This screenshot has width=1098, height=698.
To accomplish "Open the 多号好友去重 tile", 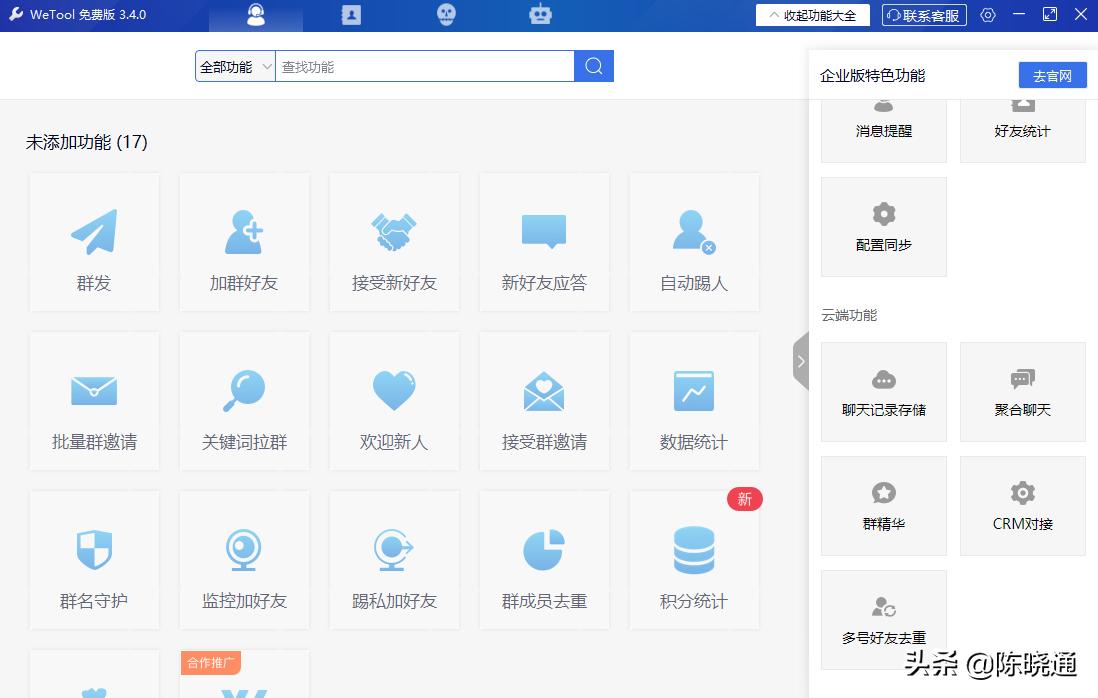I will click(884, 620).
